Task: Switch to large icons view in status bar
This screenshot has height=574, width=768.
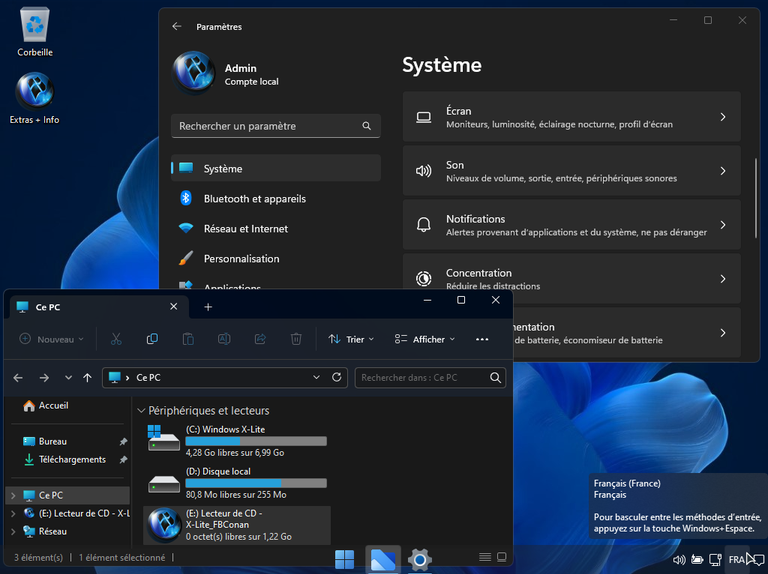Action: (x=503, y=557)
